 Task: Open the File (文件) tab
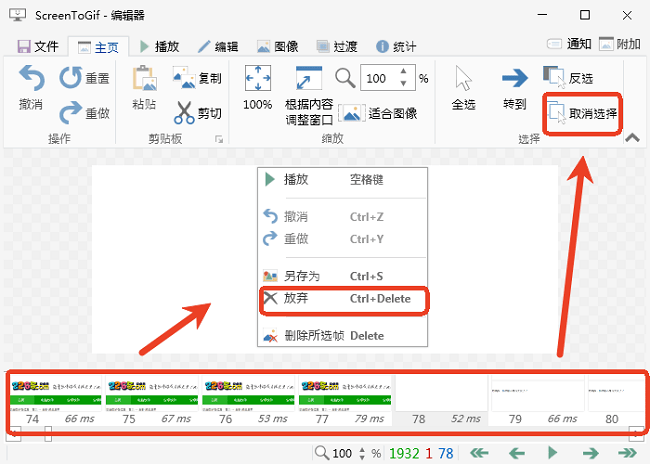pyautogui.click(x=38, y=46)
